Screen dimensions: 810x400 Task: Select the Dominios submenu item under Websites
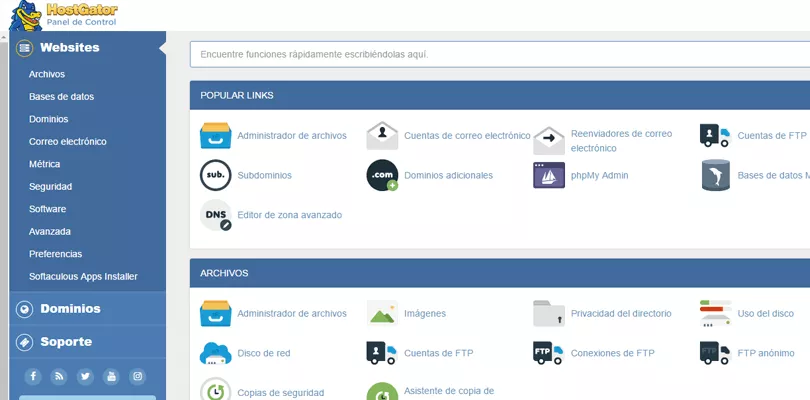point(49,119)
